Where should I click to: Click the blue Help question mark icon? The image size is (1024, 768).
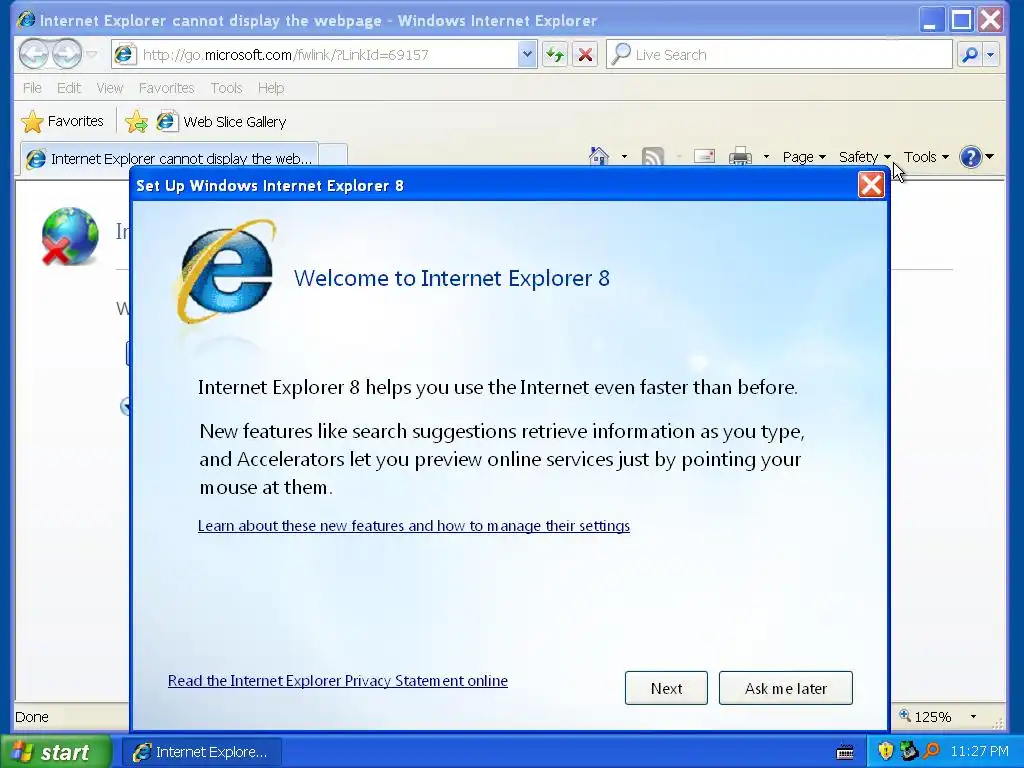(970, 157)
